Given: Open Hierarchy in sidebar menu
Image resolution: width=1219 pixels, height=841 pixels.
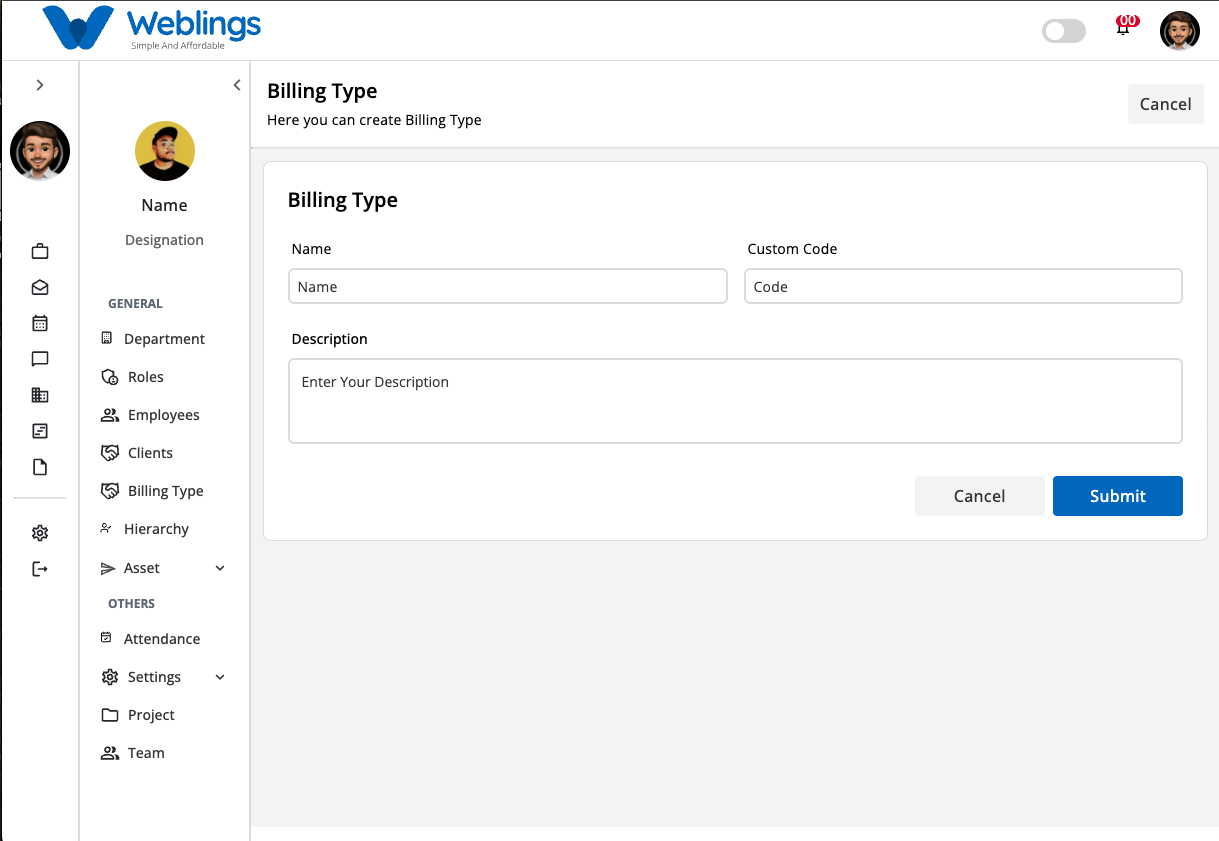Looking at the screenshot, I should pos(156,529).
